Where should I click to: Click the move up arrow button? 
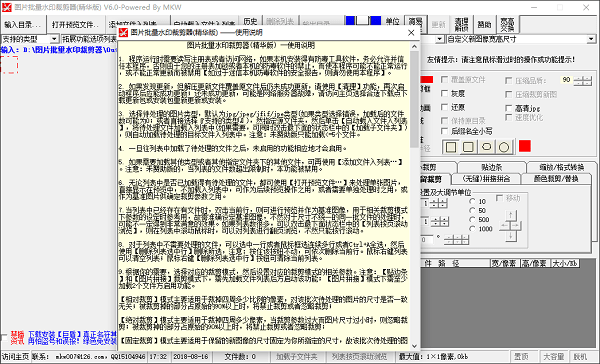coord(510,215)
